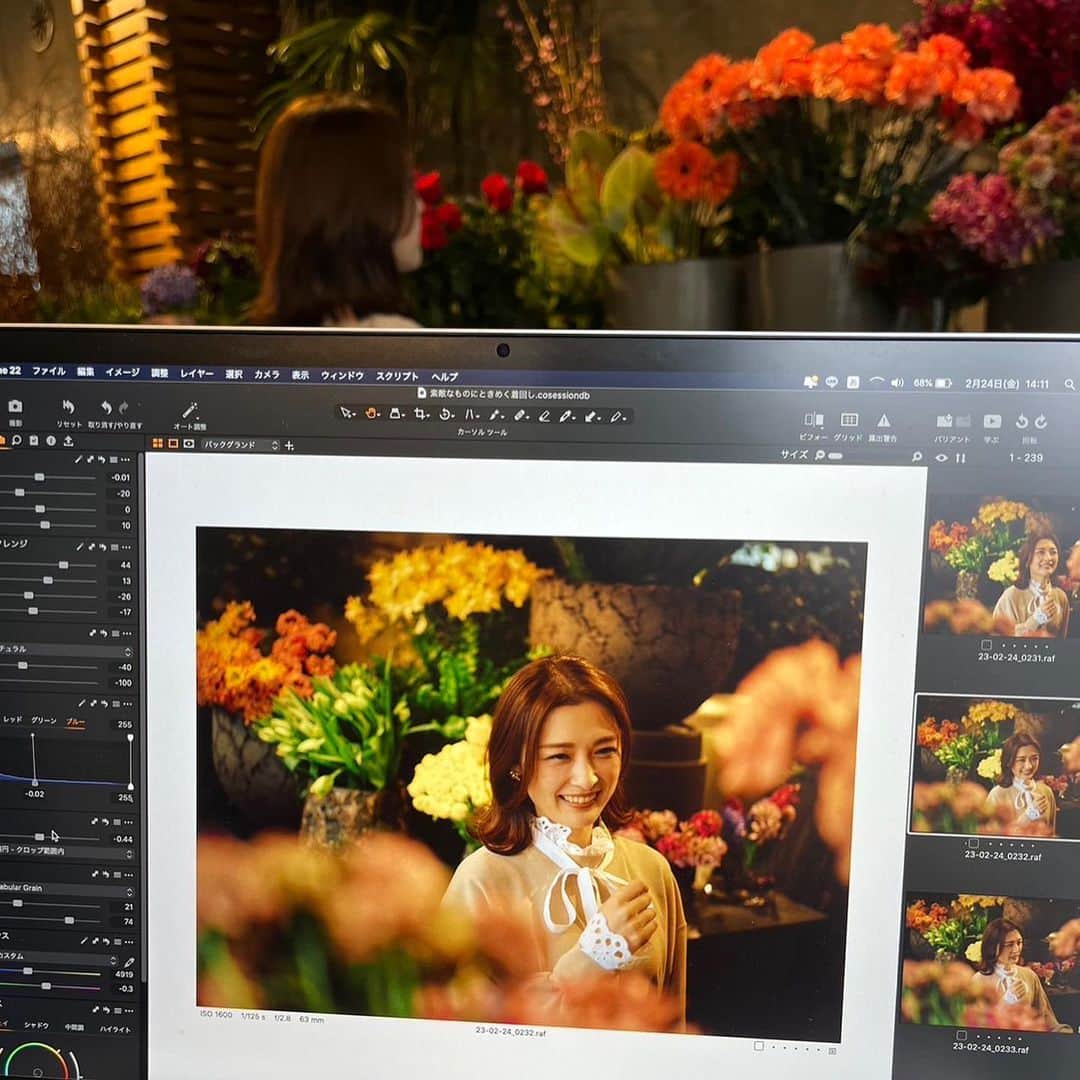1080x1080 pixels.
Task: Open the ファイル menu
Action: click(x=50, y=371)
